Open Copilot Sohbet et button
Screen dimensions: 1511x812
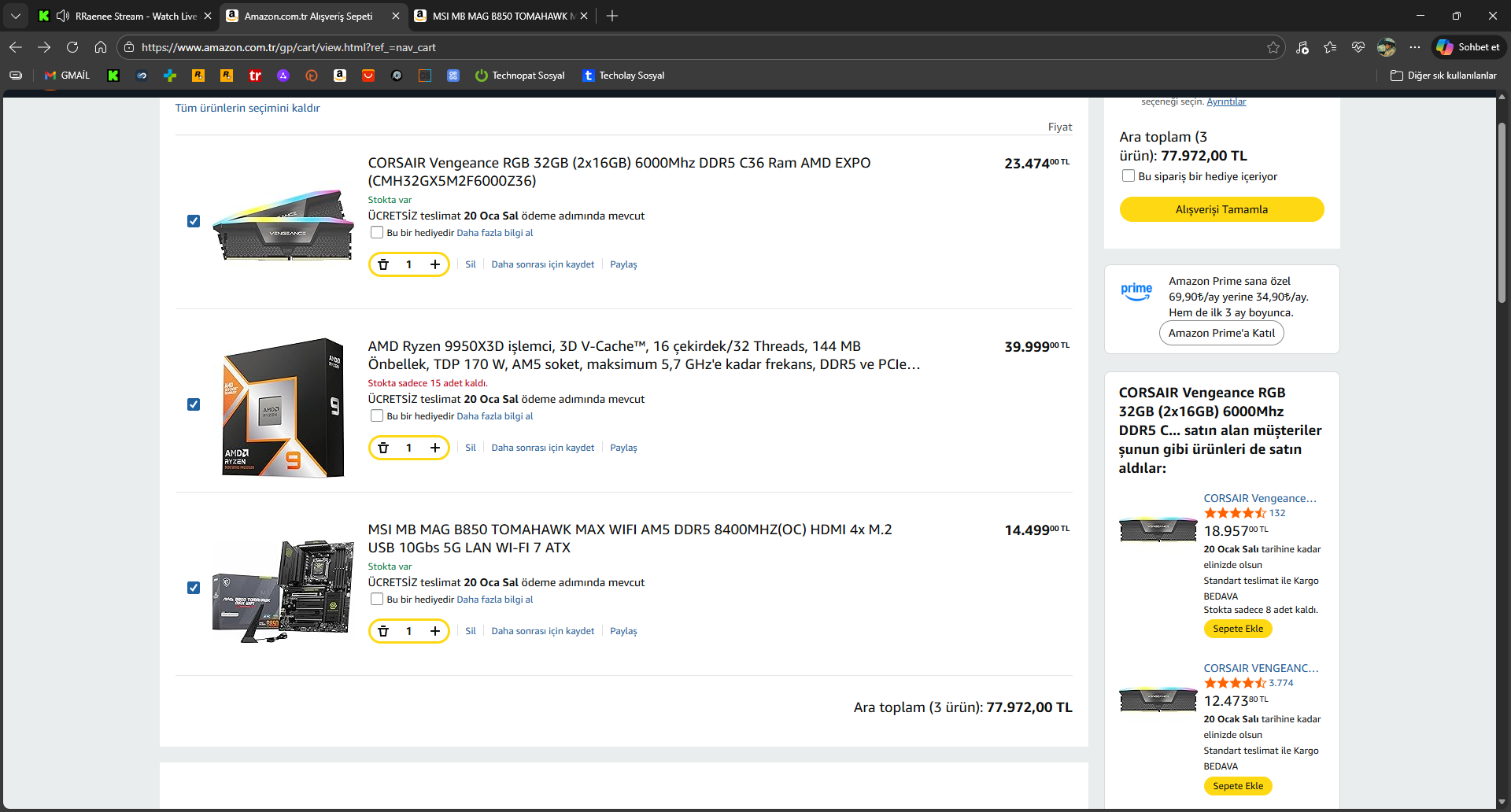tap(1469, 47)
